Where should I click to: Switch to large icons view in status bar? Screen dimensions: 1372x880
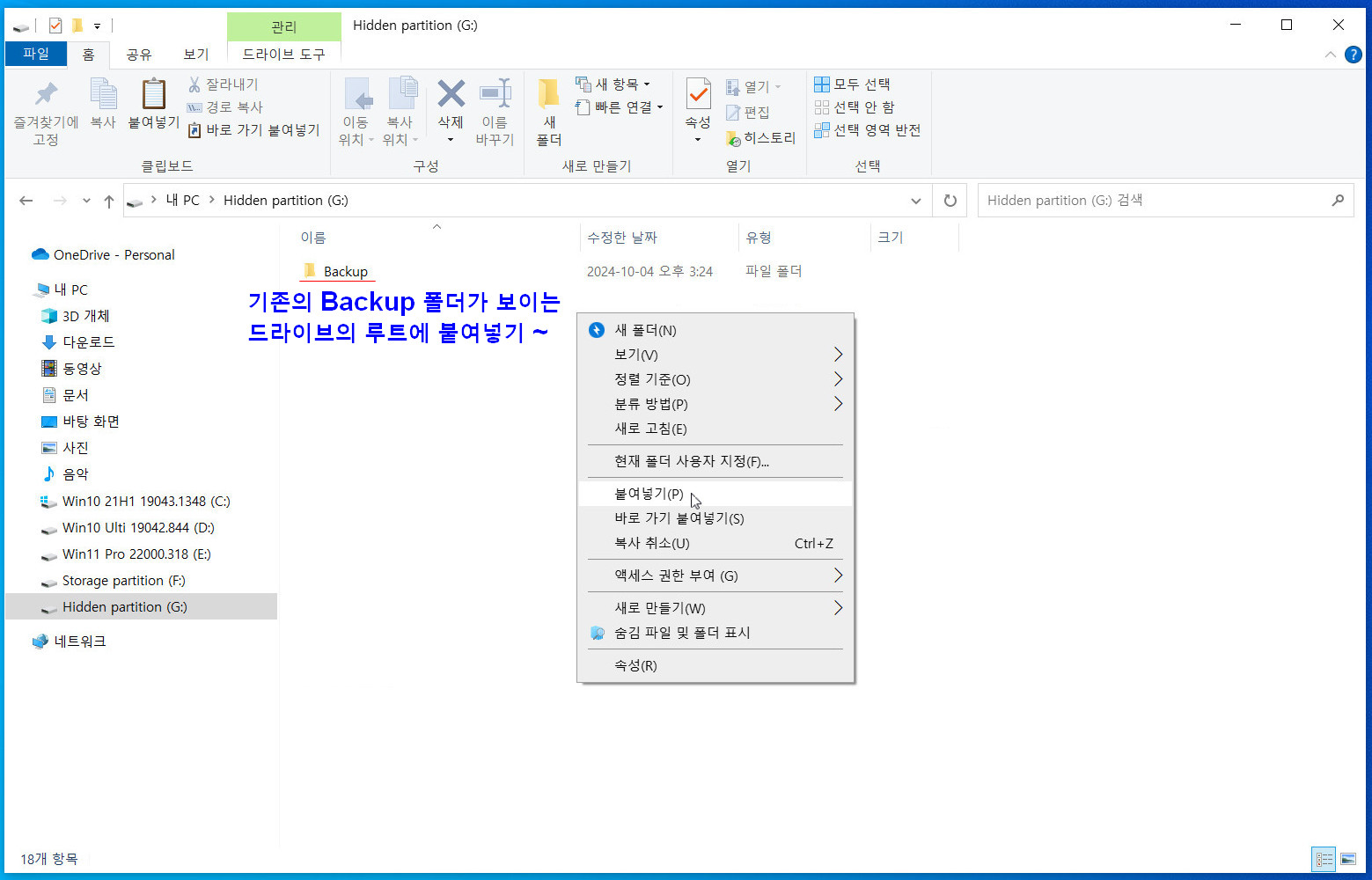pos(1348,859)
